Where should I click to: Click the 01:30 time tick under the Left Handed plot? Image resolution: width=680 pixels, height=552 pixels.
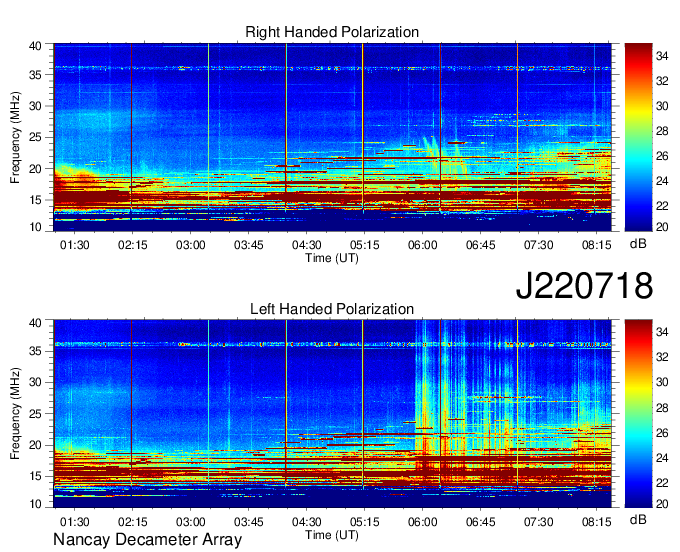tap(75, 522)
